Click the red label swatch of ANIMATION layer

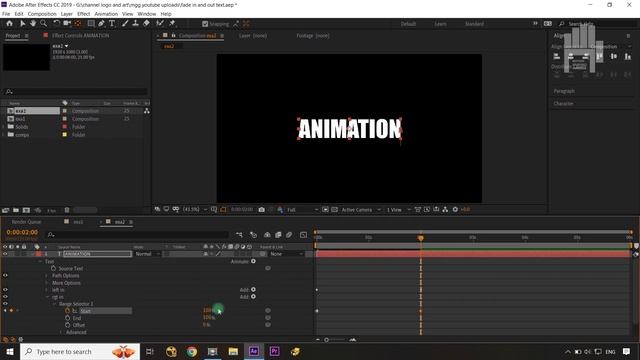[38, 254]
